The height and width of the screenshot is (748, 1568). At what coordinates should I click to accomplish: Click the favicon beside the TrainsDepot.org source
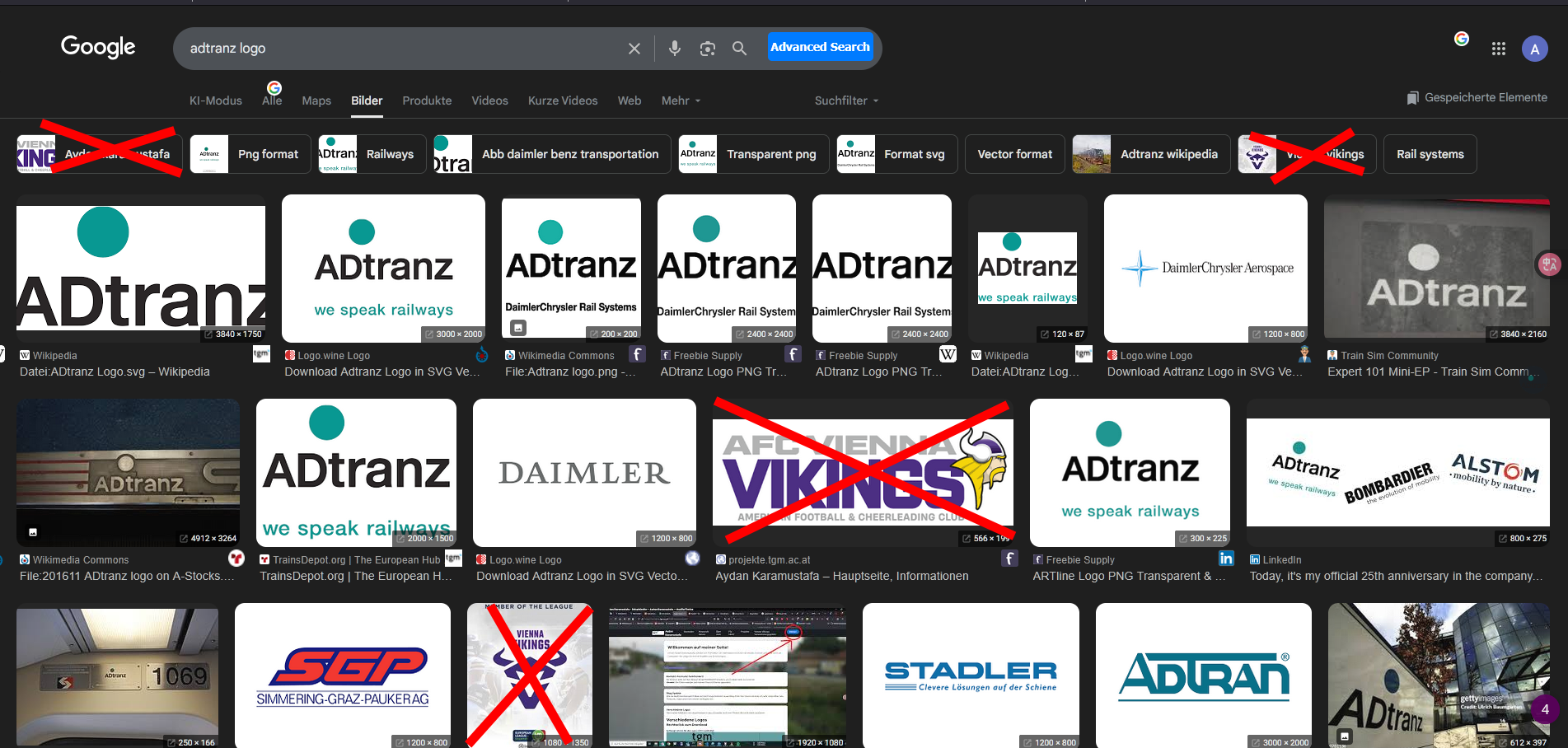click(264, 559)
